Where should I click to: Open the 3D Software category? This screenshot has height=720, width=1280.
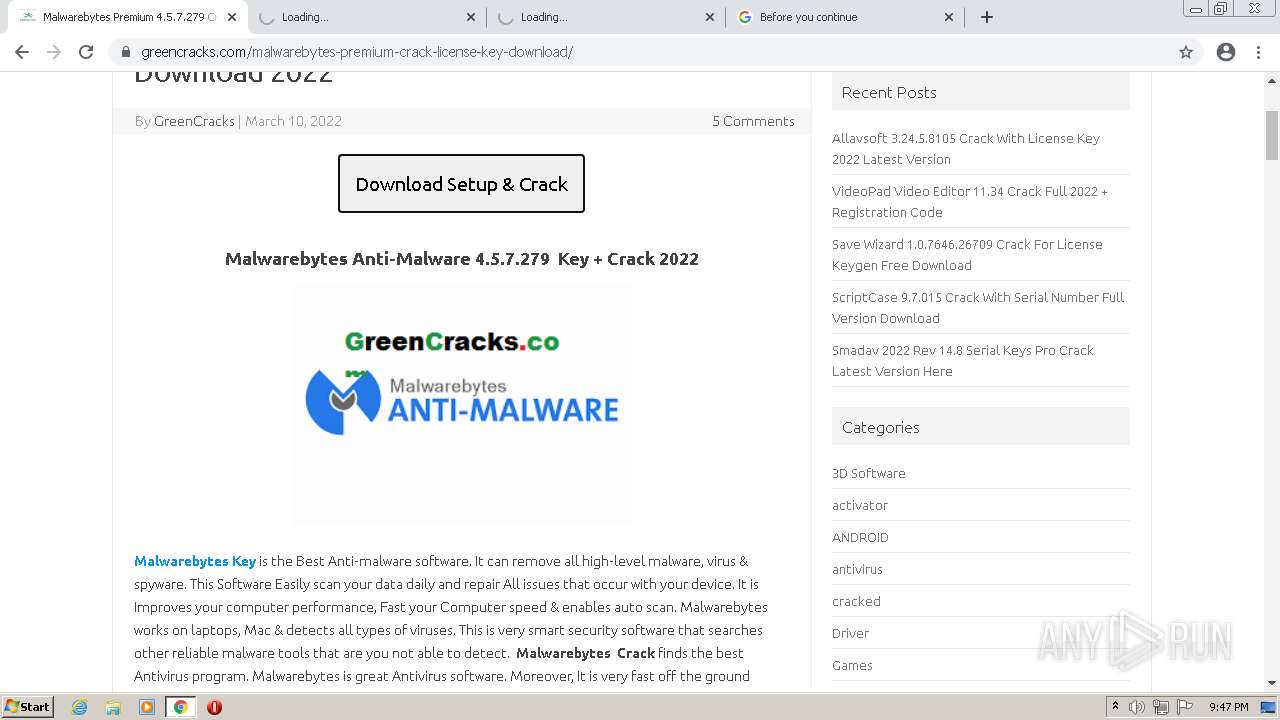coord(869,473)
